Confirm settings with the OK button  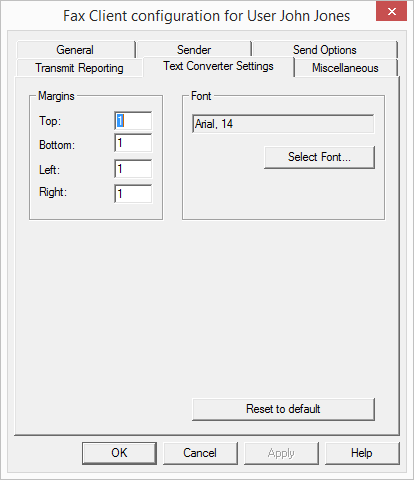(x=119, y=453)
